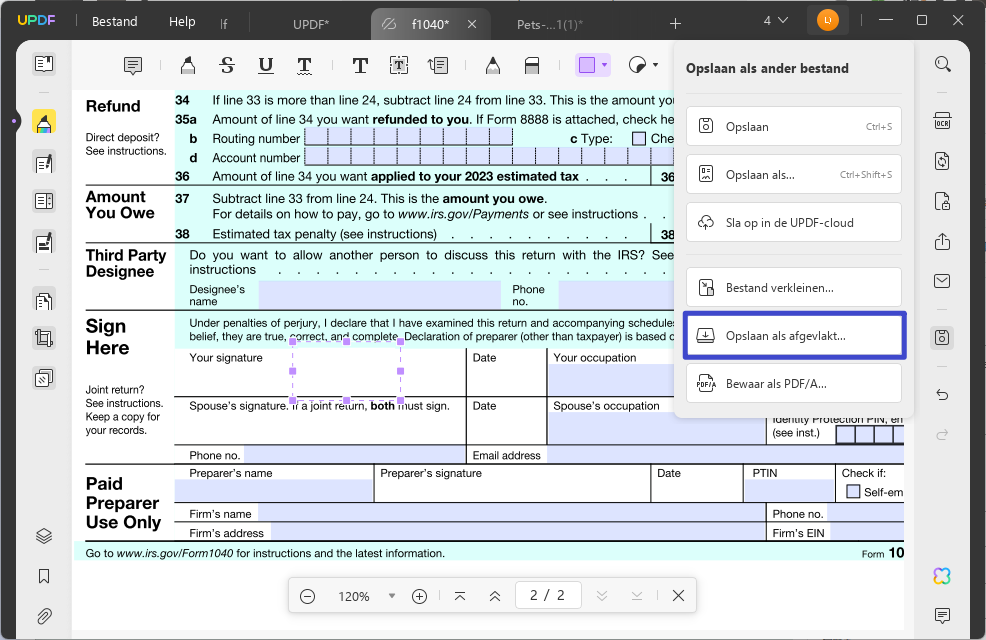Toggle the Save as other panel icon
Image resolution: width=986 pixels, height=640 pixels.
click(942, 338)
